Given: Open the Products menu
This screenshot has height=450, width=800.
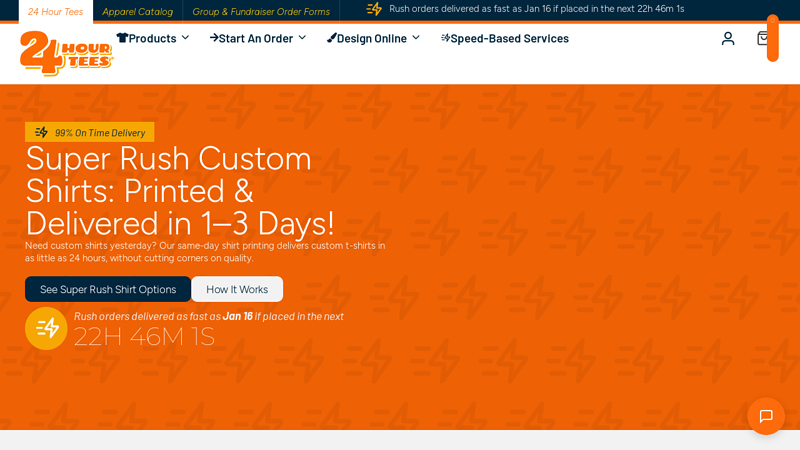Looking at the screenshot, I should (153, 38).
